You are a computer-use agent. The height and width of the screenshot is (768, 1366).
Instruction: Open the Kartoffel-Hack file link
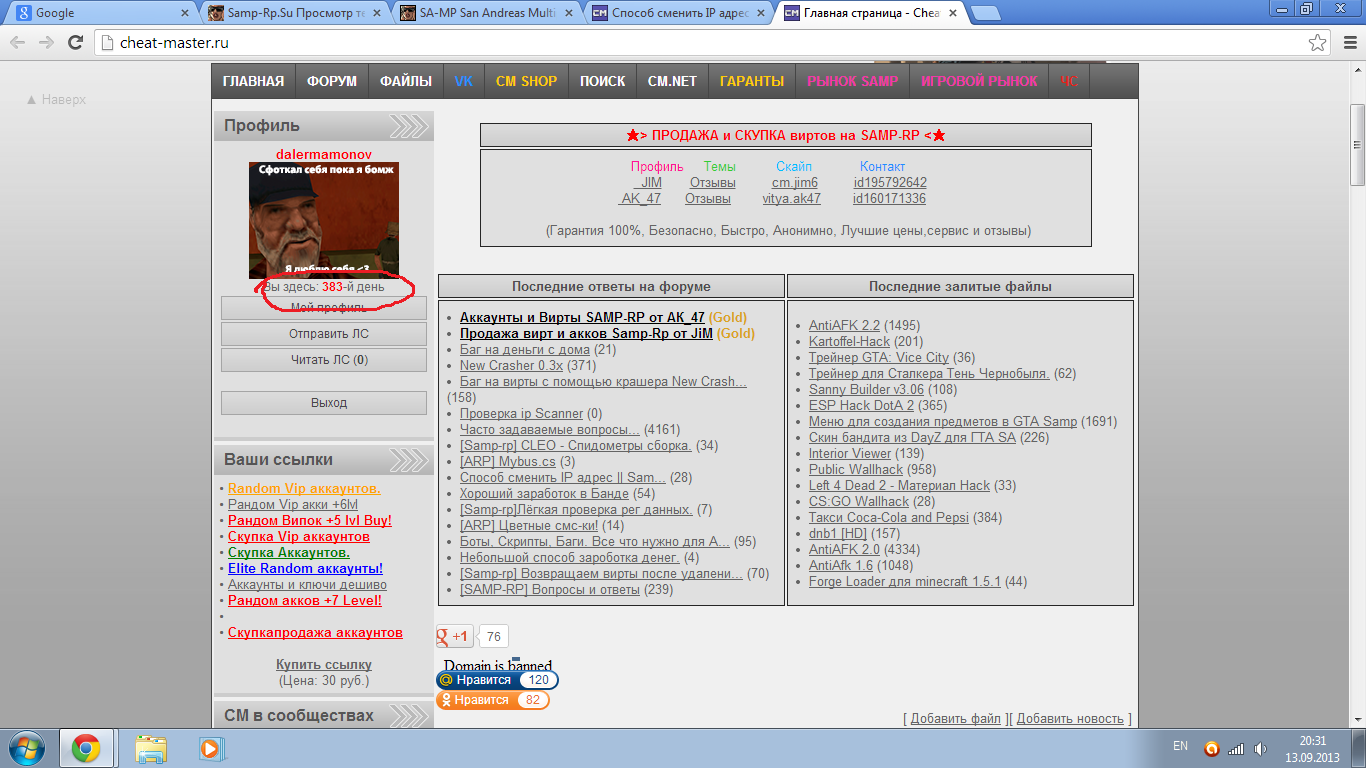tap(849, 342)
